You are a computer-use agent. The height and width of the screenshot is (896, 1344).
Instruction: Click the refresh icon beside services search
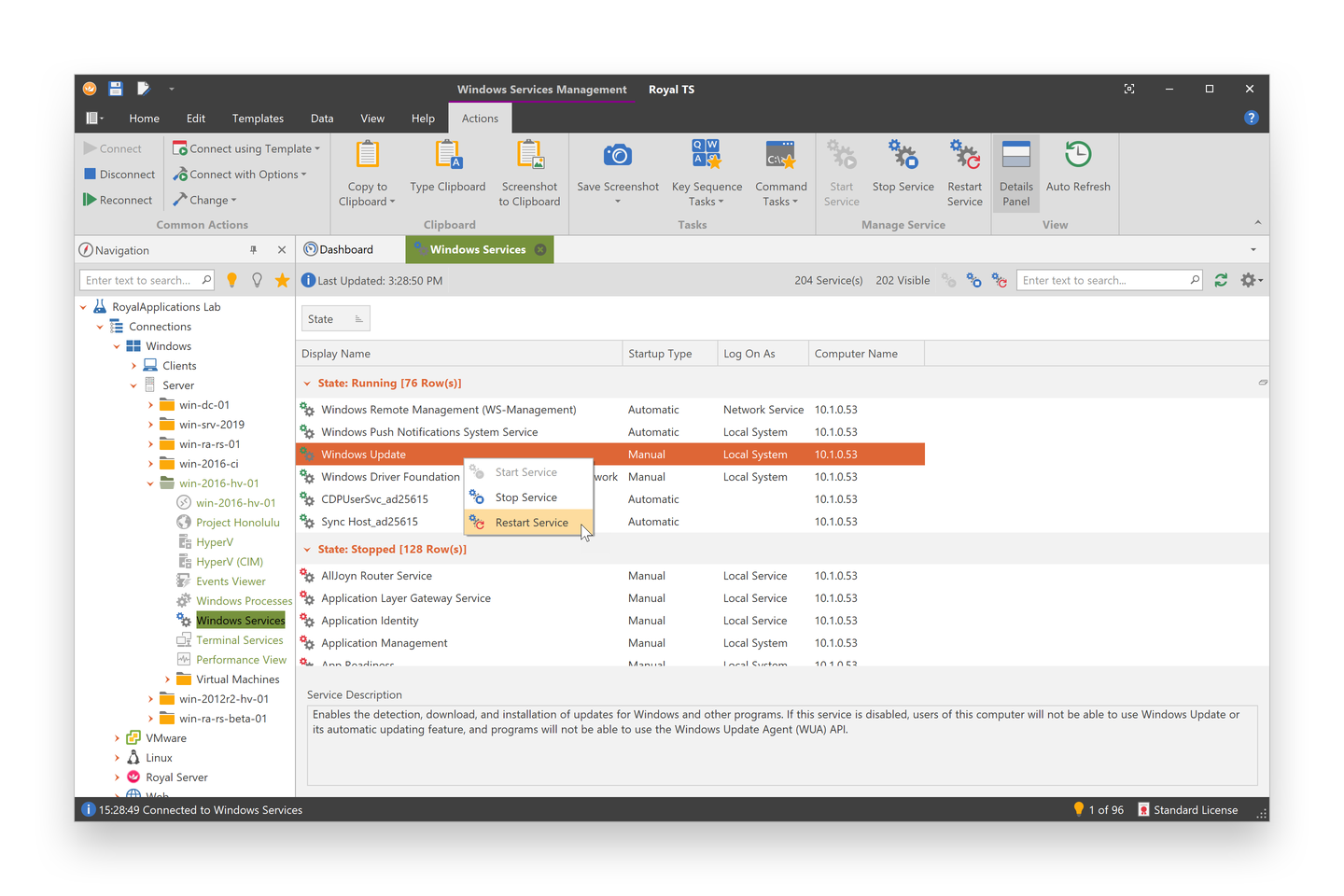[1221, 280]
